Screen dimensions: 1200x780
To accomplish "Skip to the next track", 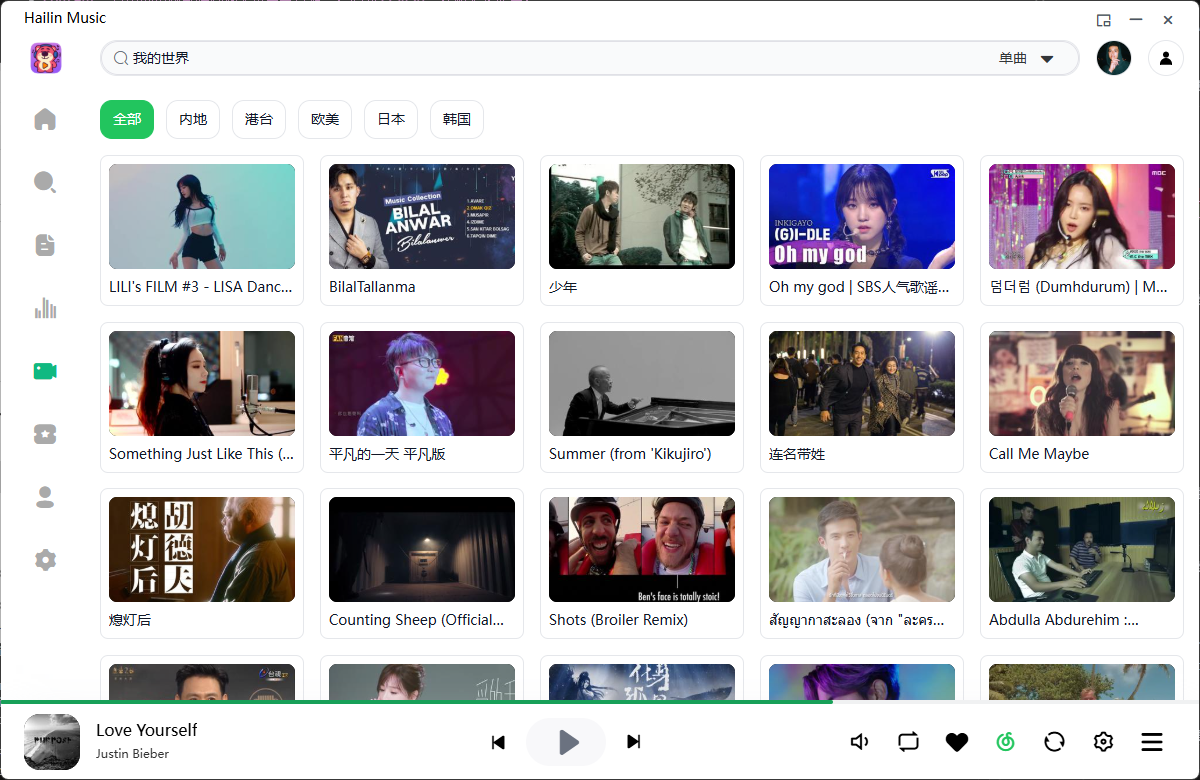I will click(633, 742).
